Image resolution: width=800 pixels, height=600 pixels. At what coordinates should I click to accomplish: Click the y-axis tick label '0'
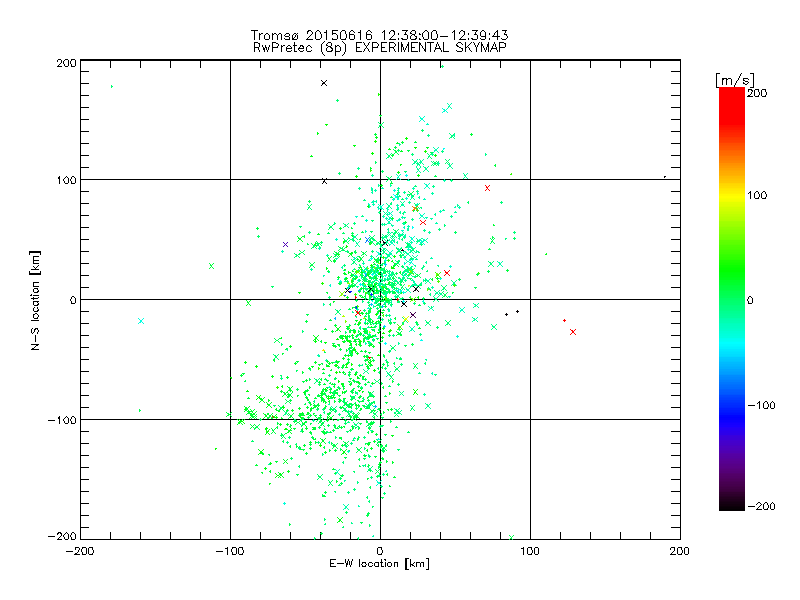(73, 300)
